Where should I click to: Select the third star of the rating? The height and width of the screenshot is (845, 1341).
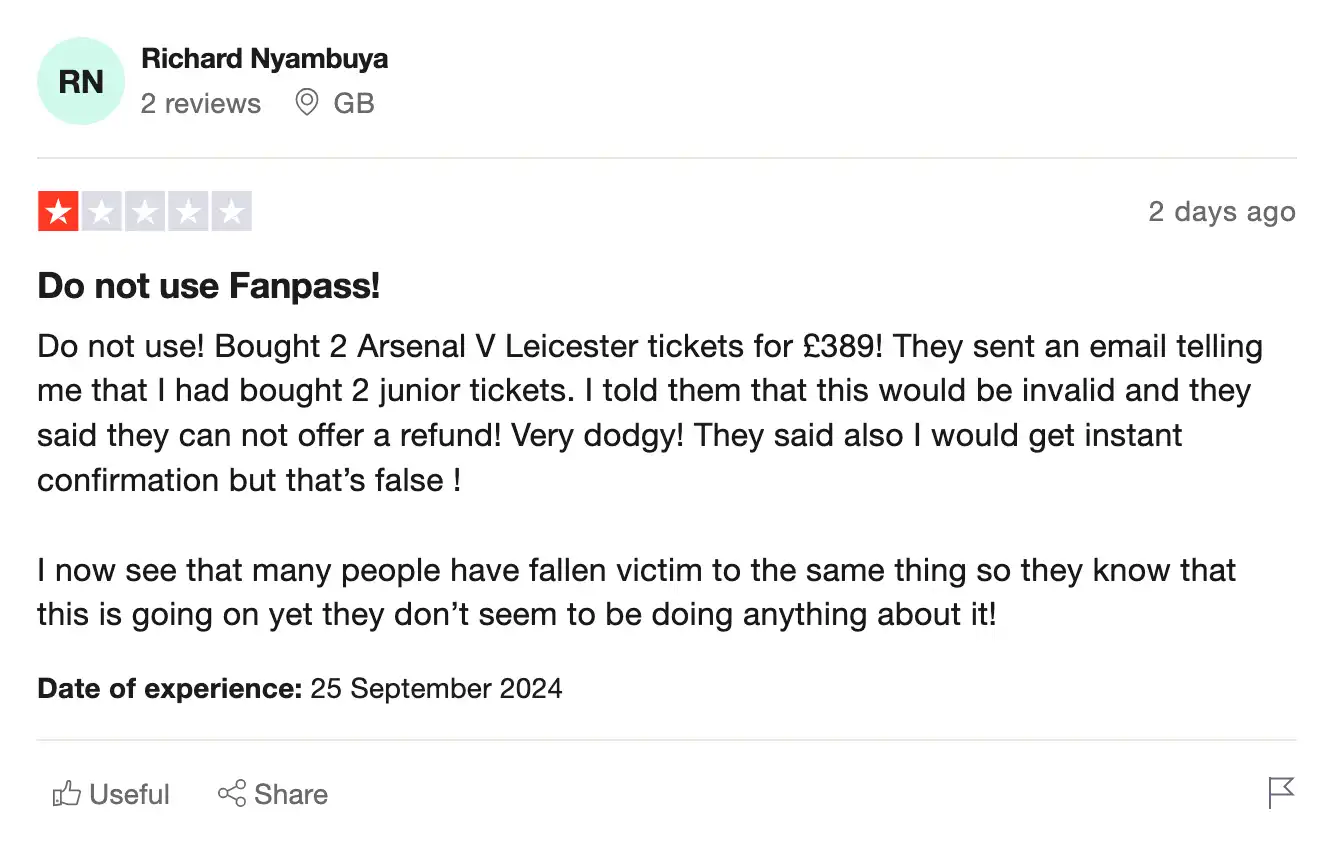[x=145, y=211]
